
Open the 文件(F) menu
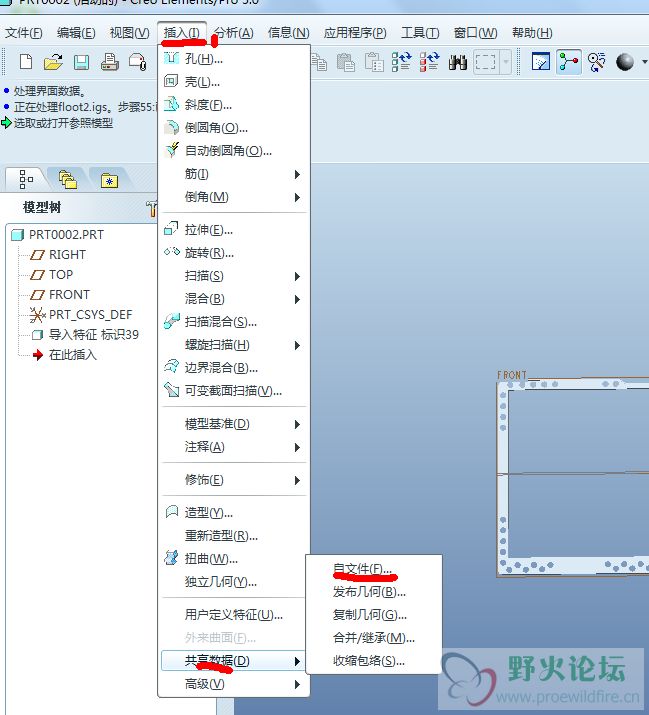[x=24, y=33]
